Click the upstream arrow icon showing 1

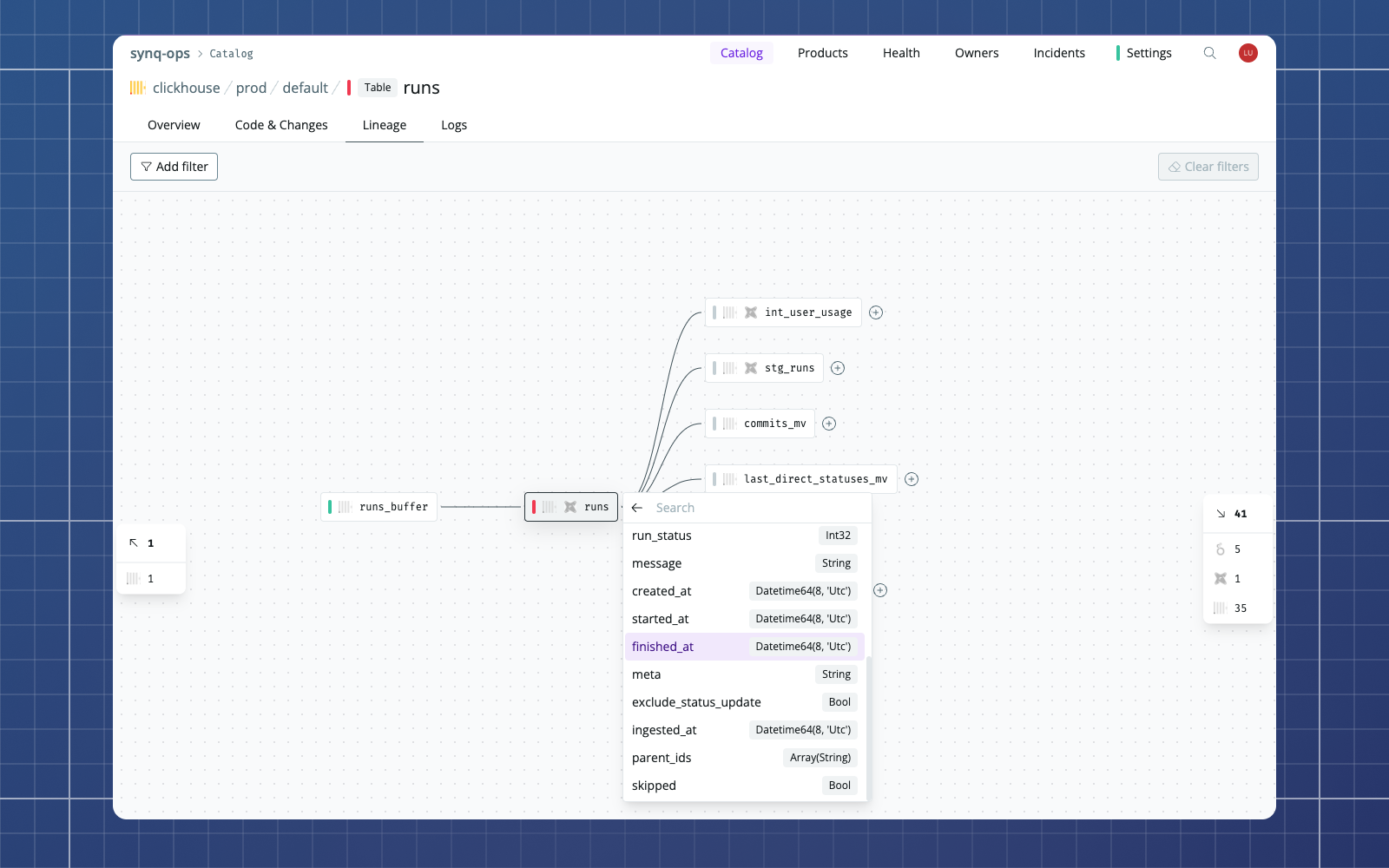point(134,542)
